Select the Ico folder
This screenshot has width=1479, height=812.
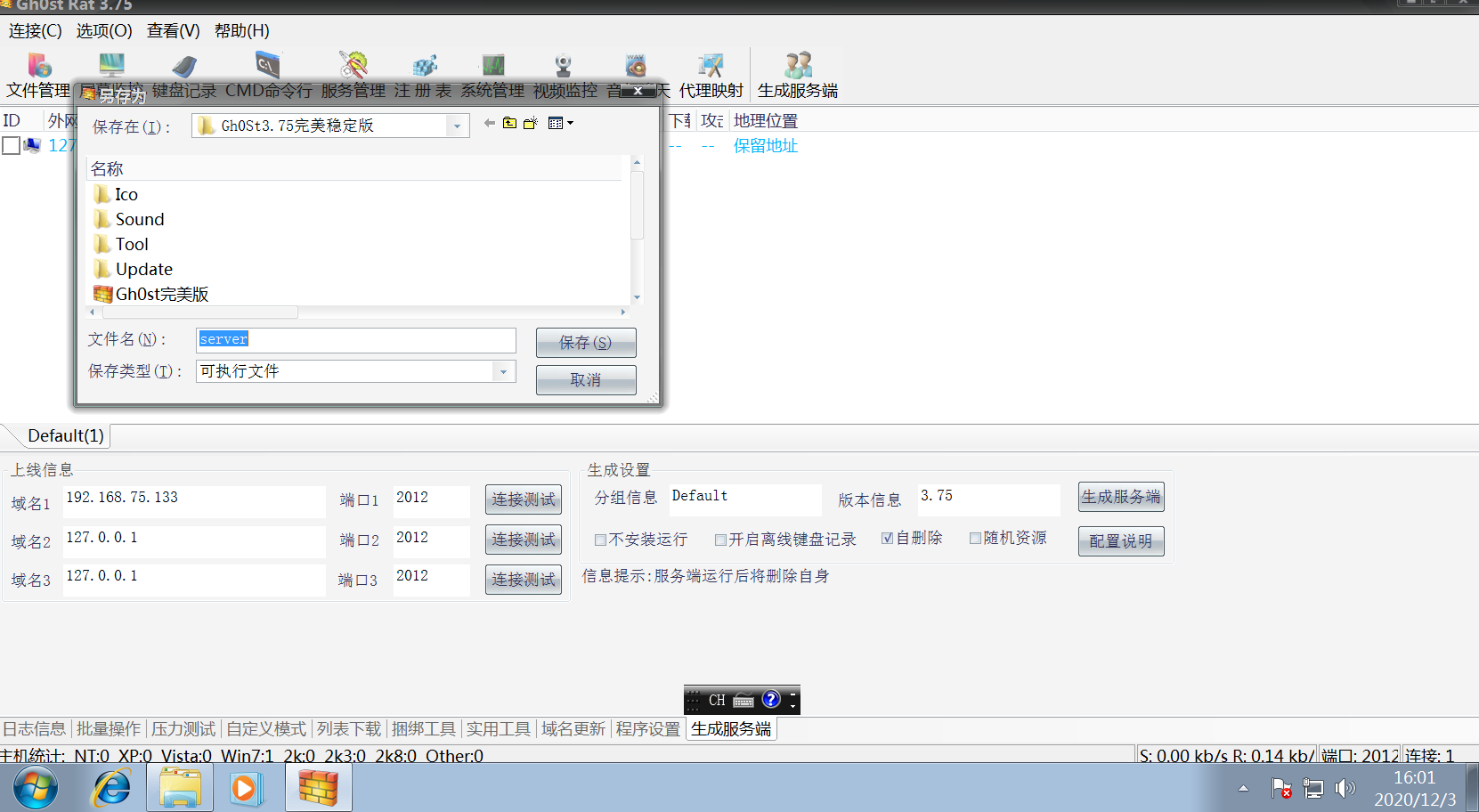(116, 194)
